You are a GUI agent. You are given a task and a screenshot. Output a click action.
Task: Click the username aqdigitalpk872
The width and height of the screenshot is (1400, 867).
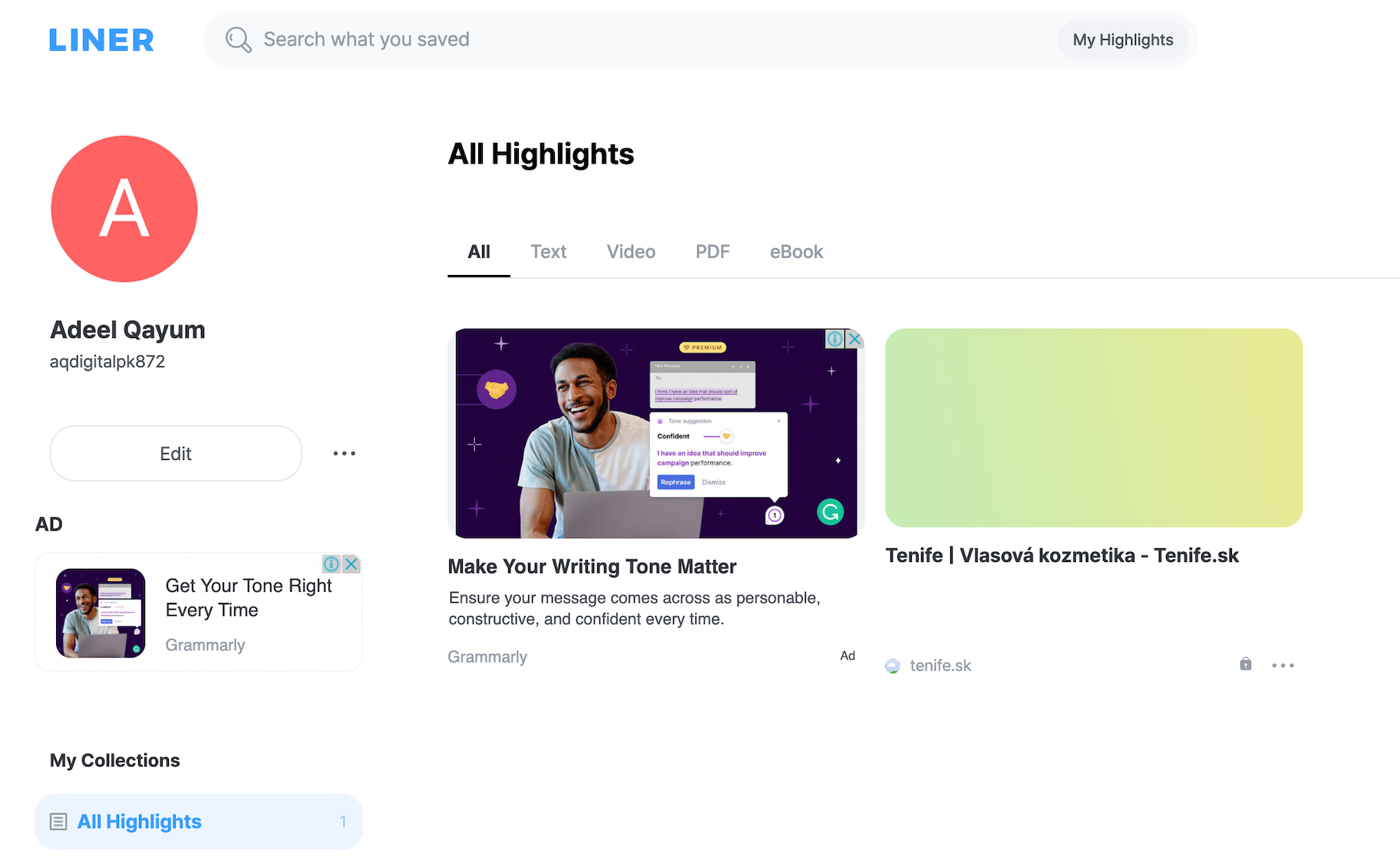pyautogui.click(x=107, y=362)
